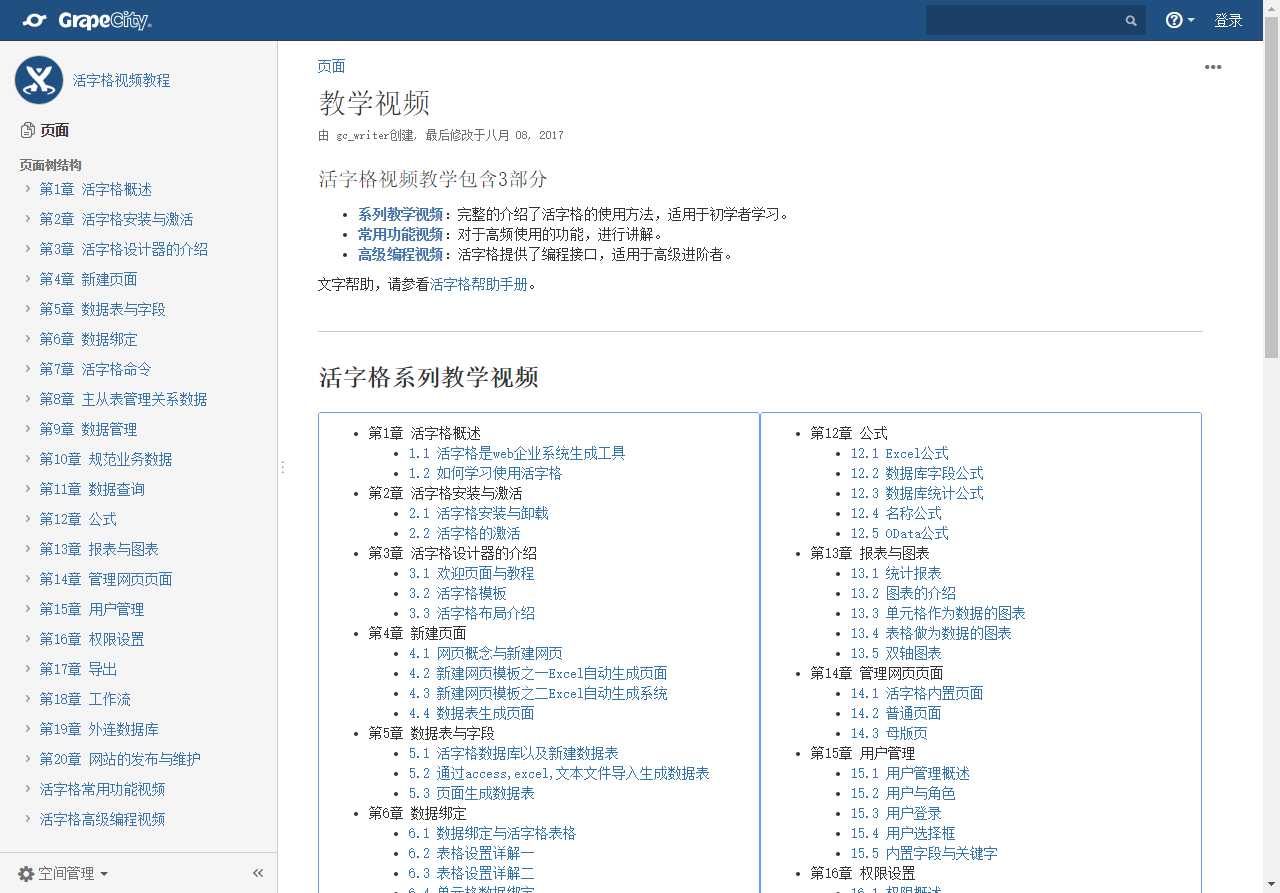The height and width of the screenshot is (893, 1280).
Task: Open 活字格高级编程视频 in sidebar
Action: tap(102, 819)
